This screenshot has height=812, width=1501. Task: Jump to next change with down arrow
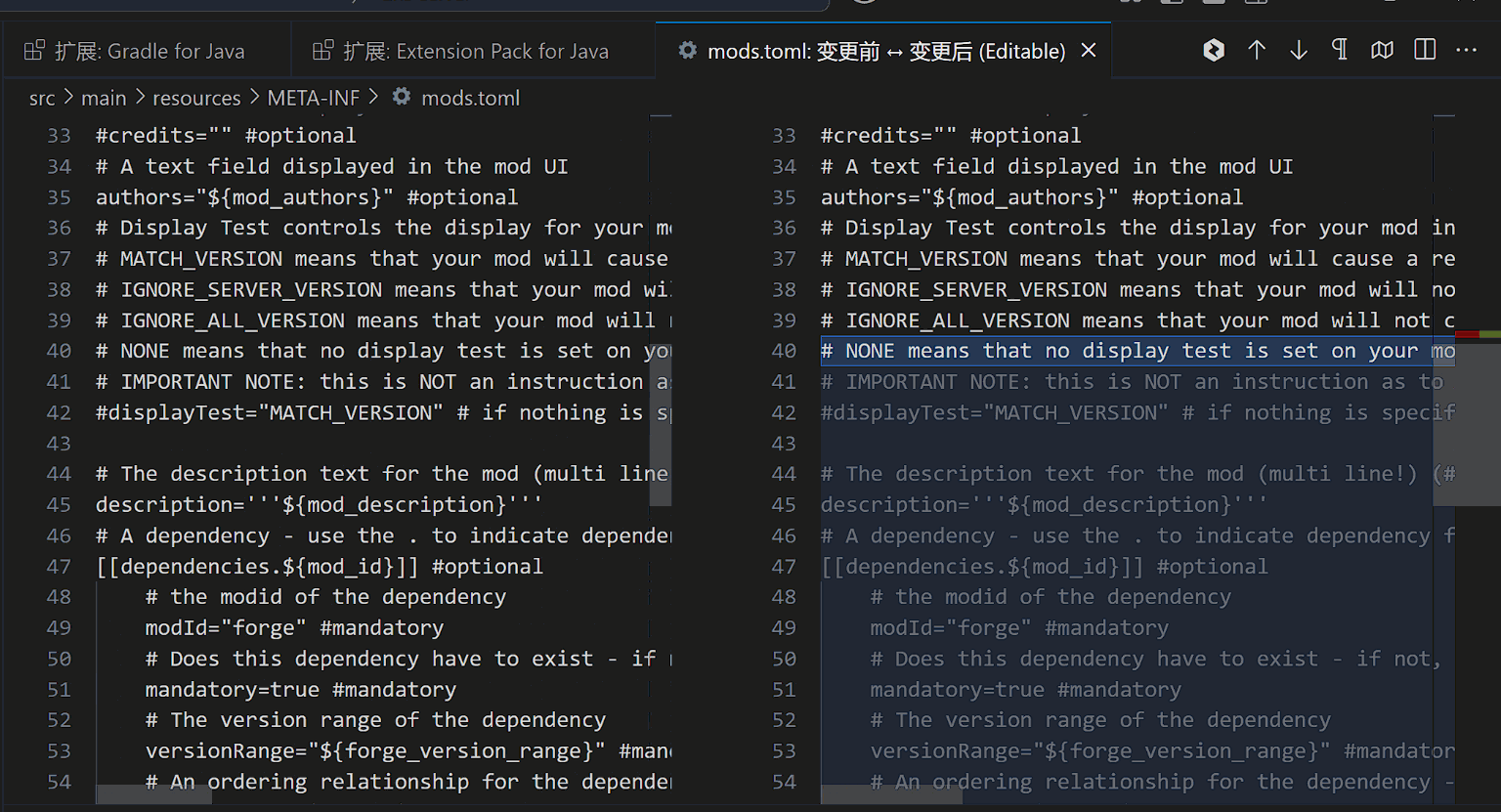coord(1299,51)
